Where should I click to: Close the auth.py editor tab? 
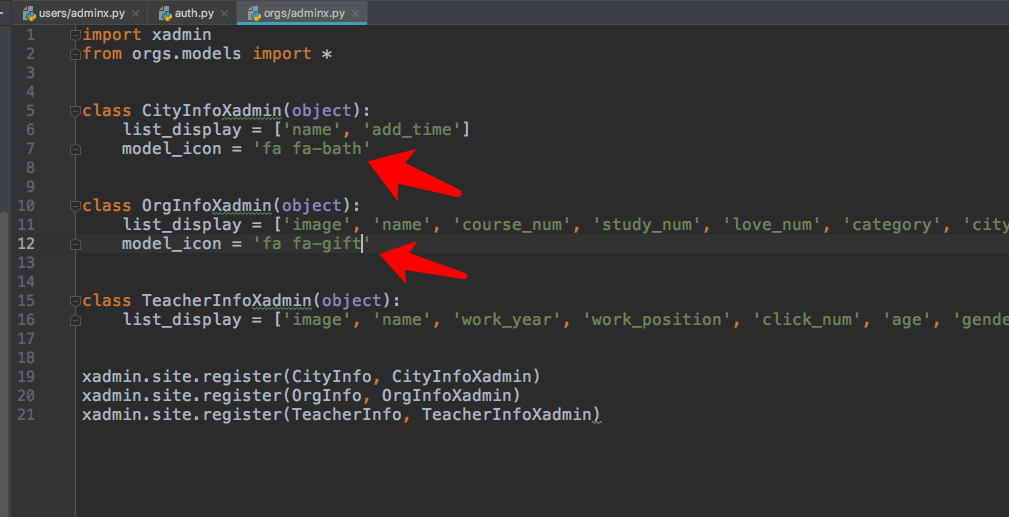point(225,14)
